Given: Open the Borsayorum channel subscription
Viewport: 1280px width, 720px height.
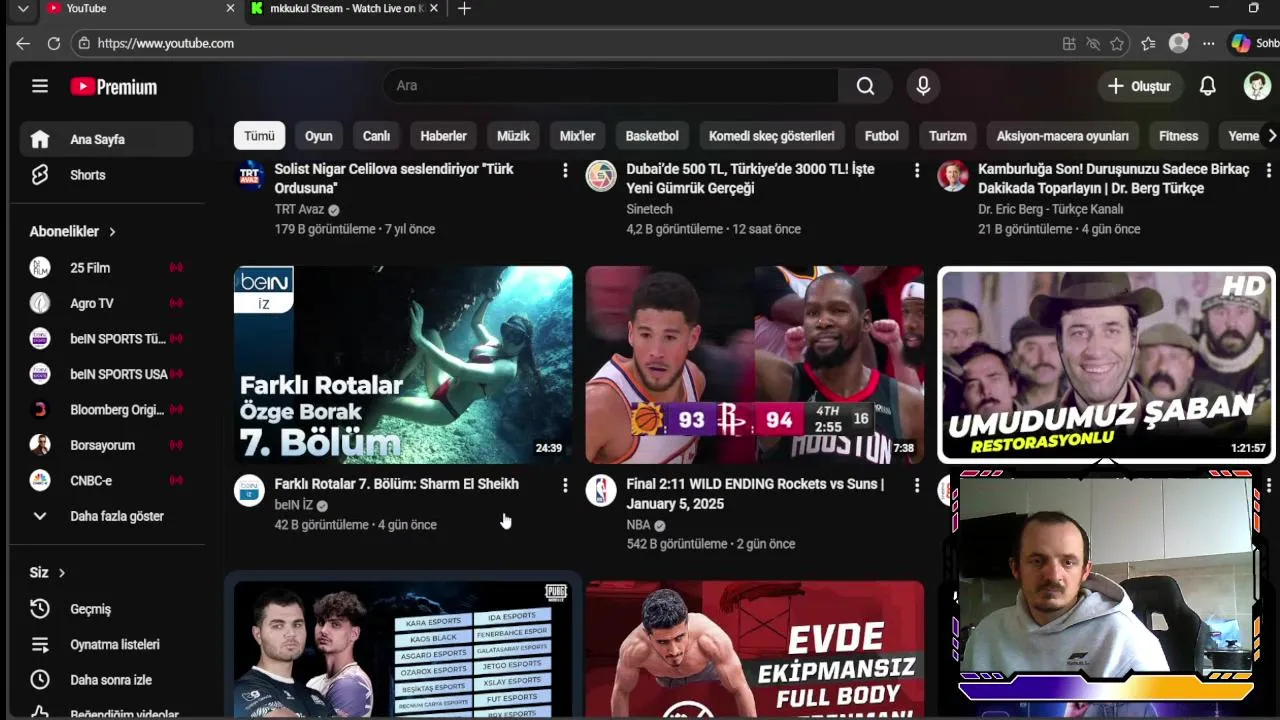Looking at the screenshot, I should point(106,445).
